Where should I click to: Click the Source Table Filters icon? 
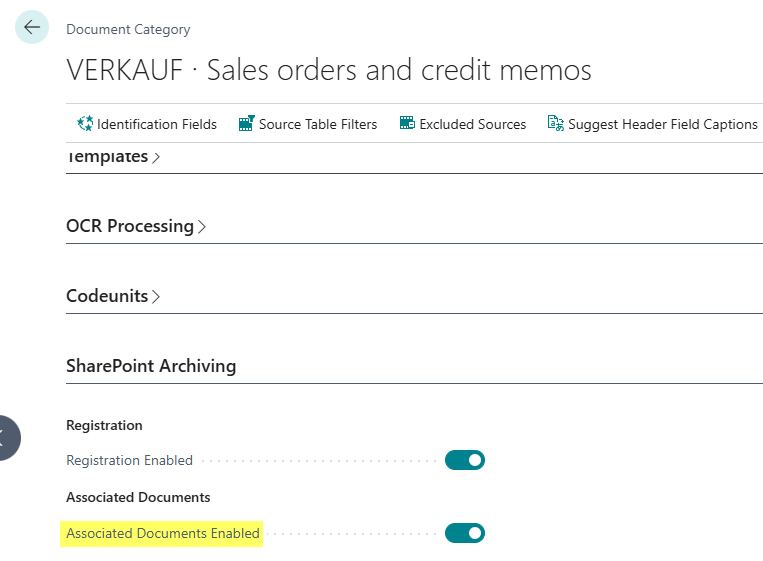(247, 124)
